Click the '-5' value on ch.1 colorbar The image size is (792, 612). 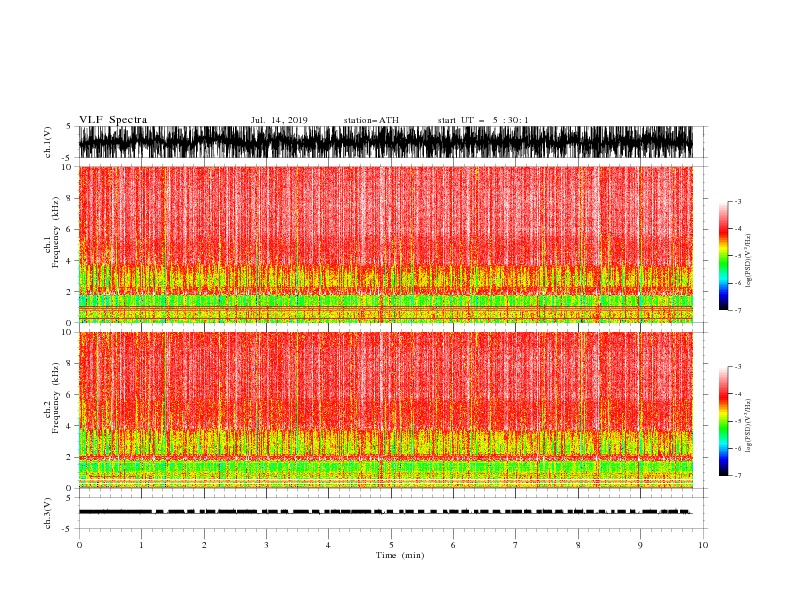click(x=738, y=256)
